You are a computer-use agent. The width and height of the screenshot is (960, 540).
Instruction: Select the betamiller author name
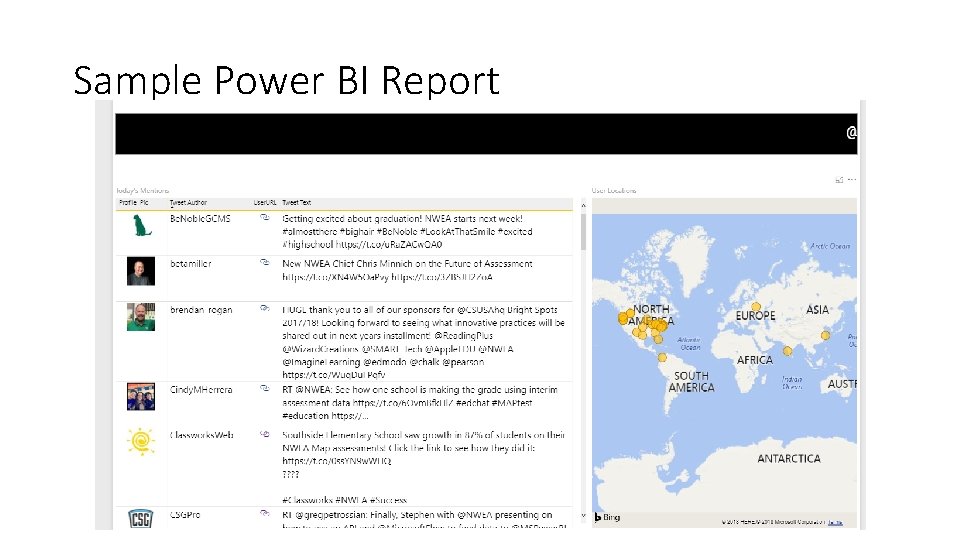pos(190,264)
